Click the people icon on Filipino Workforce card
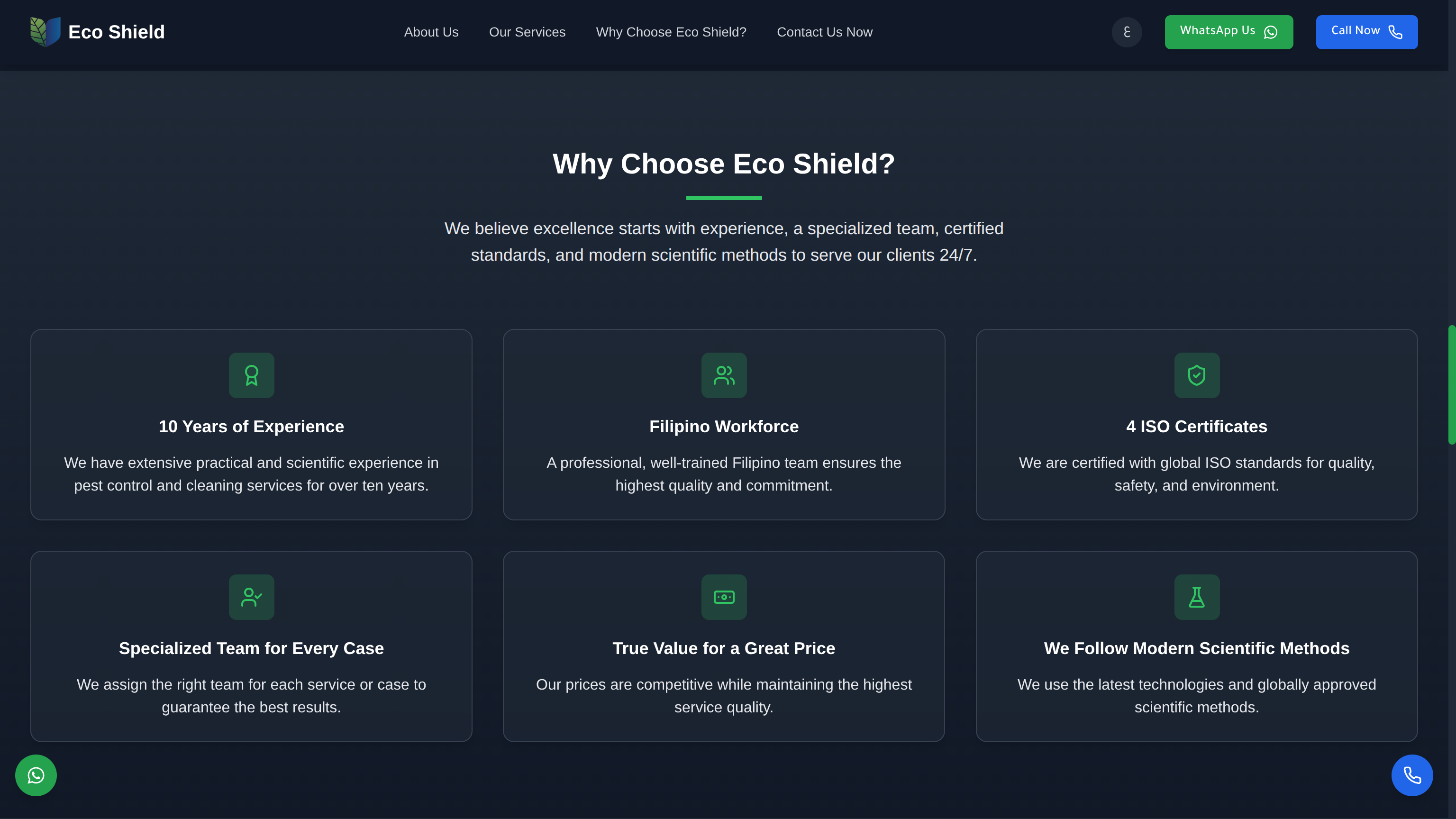This screenshot has height=819, width=1456. point(723,375)
